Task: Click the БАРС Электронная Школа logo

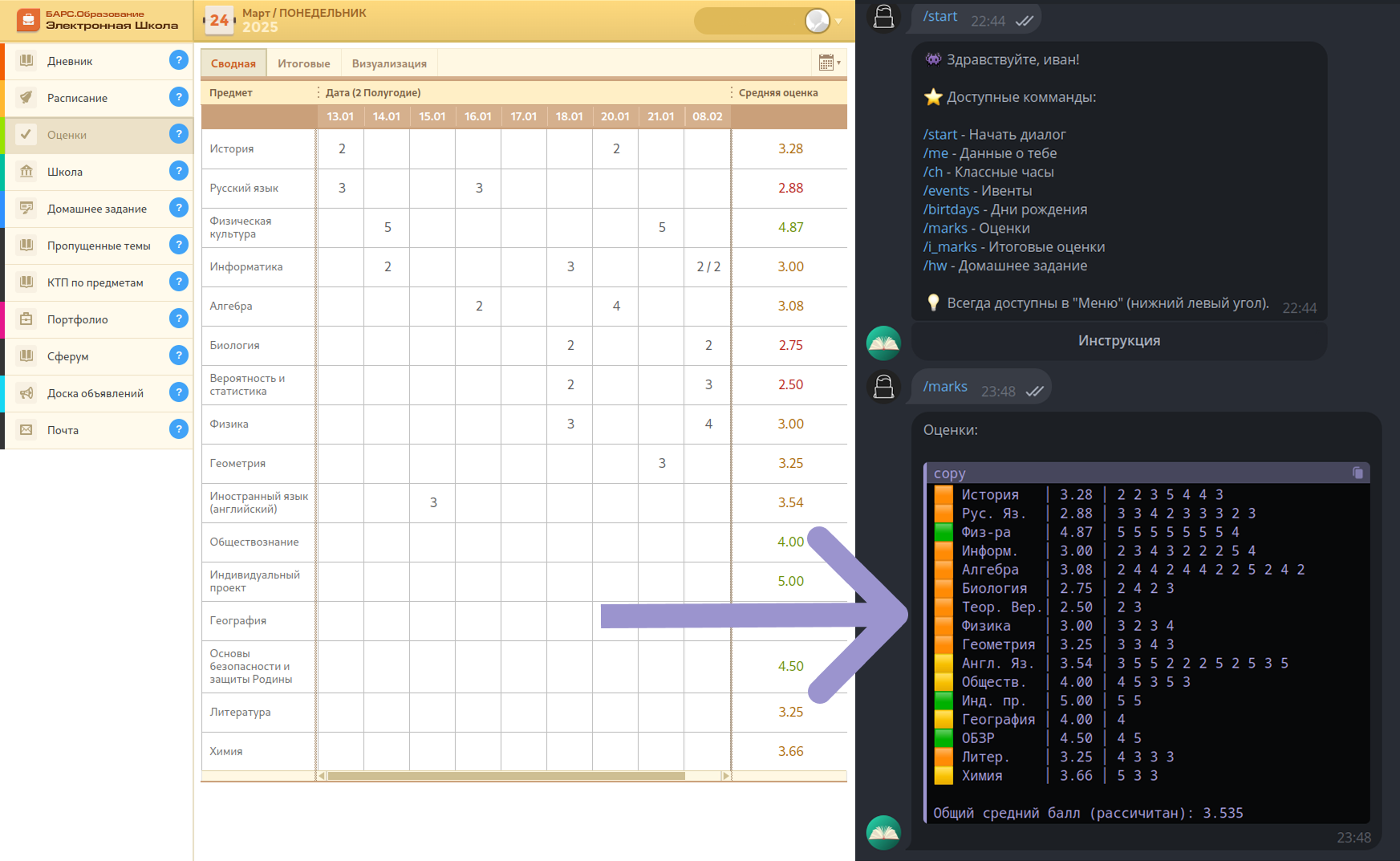Action: point(97,20)
